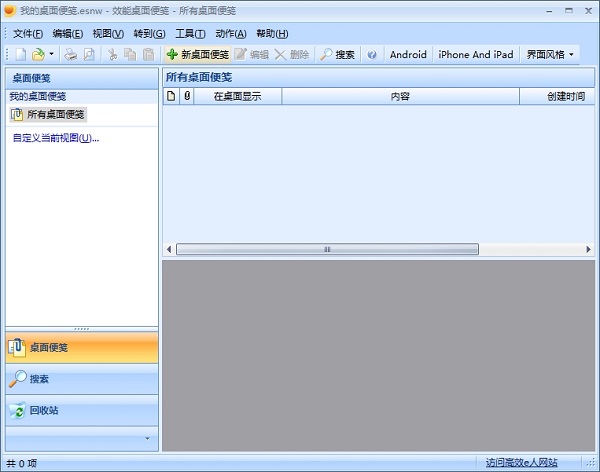Open the 界面风格 style dropdown
This screenshot has width=600, height=472.
550,54
